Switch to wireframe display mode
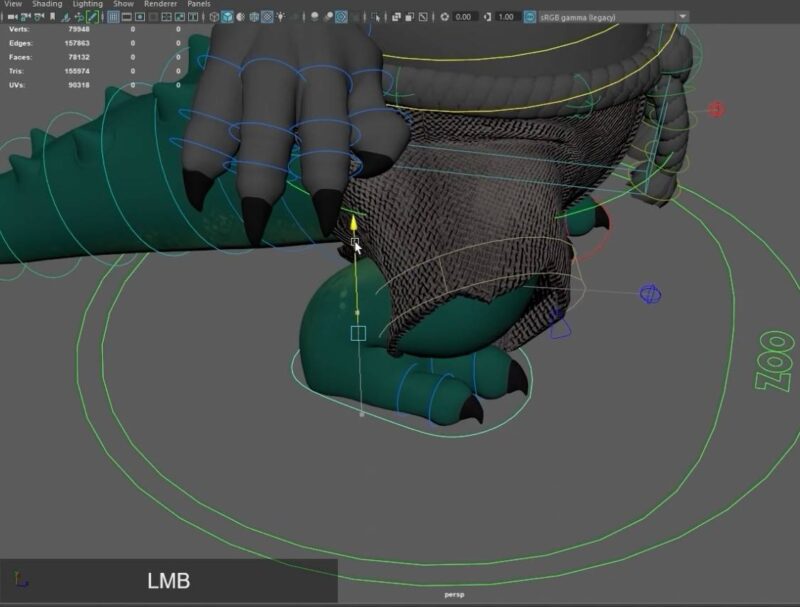This screenshot has height=607, width=800. coord(214,17)
